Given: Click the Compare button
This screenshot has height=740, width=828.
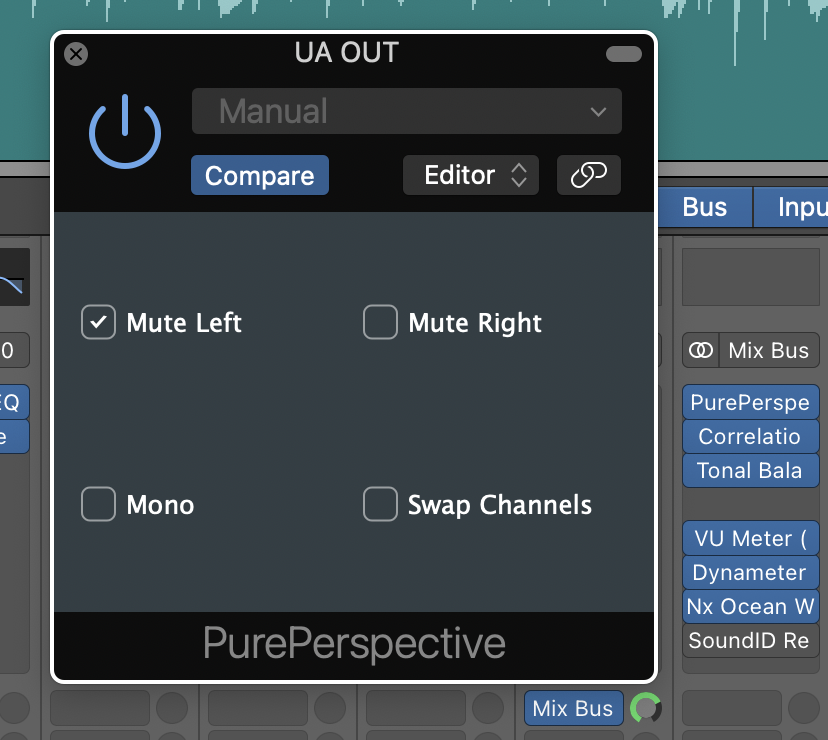Looking at the screenshot, I should point(259,174).
